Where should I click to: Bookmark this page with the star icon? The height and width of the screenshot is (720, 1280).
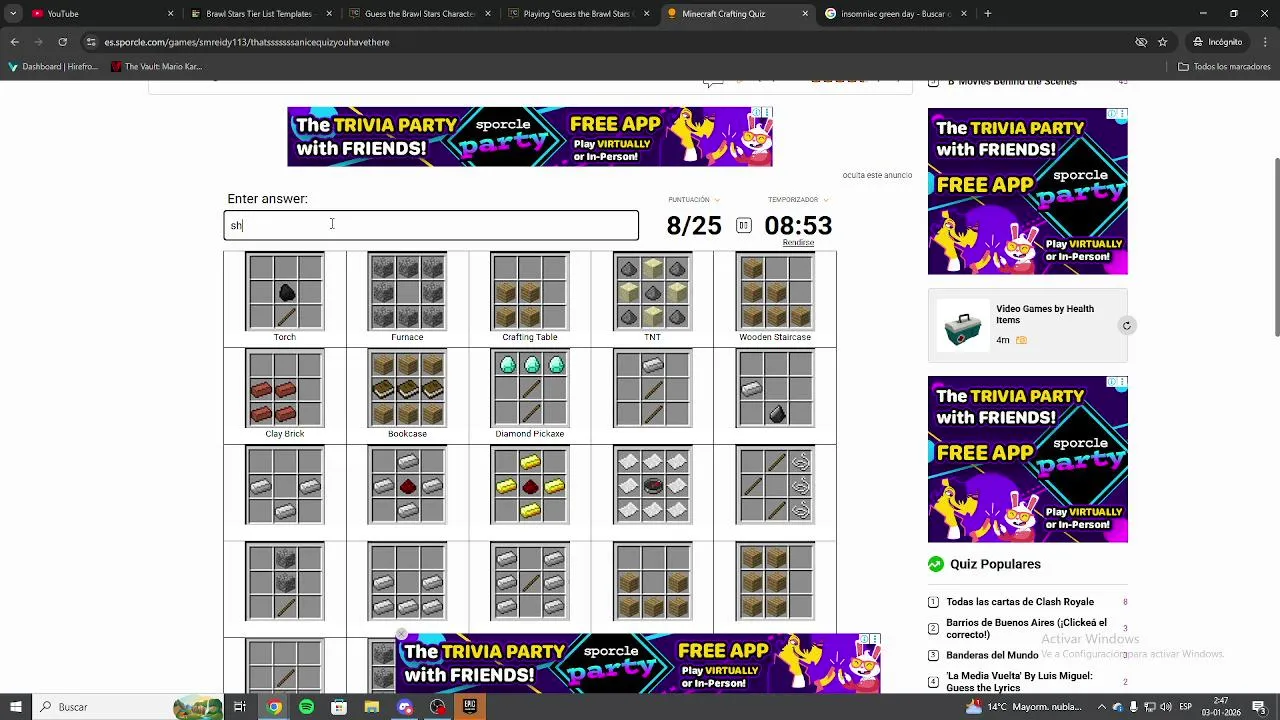(1162, 42)
